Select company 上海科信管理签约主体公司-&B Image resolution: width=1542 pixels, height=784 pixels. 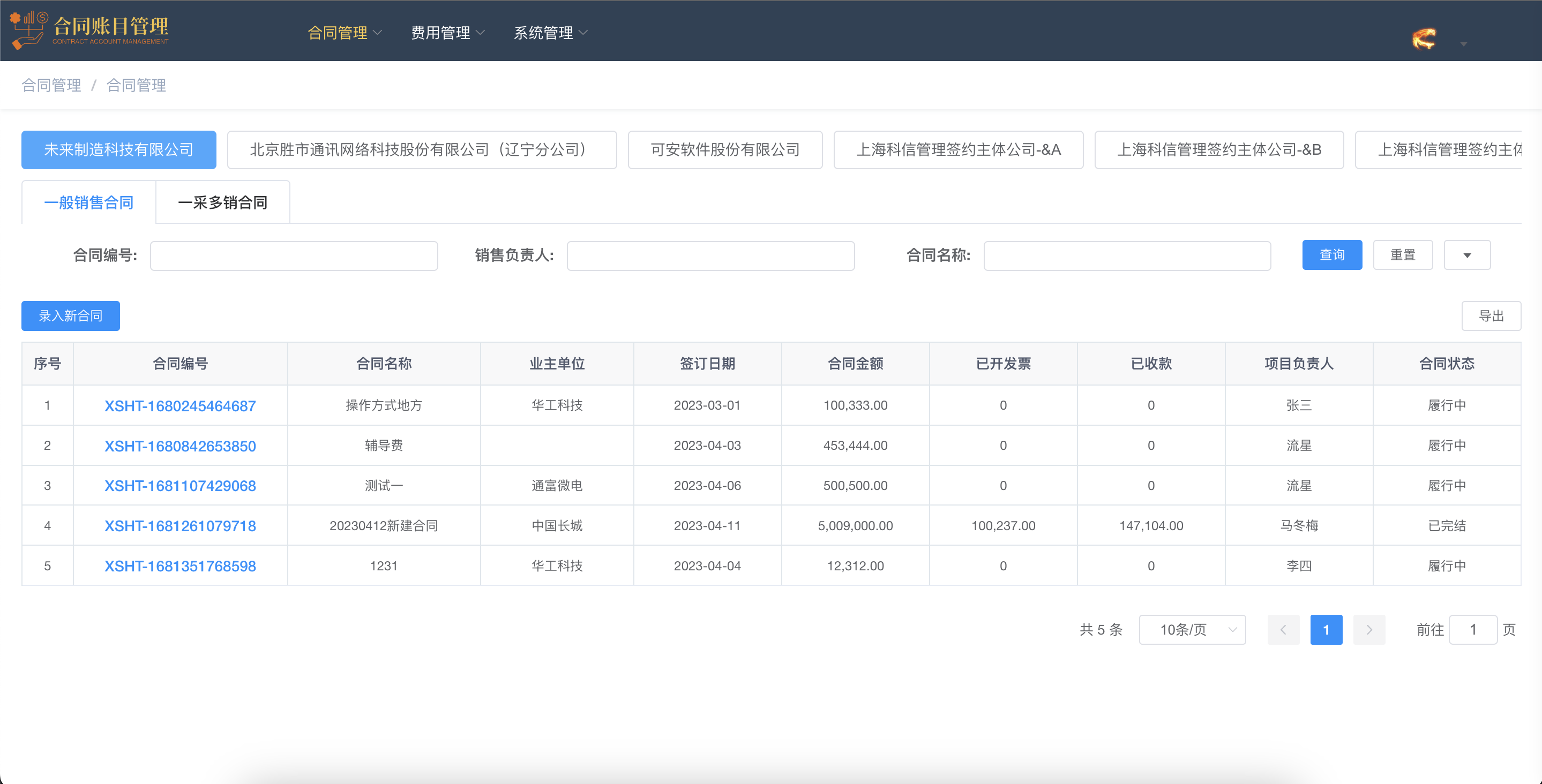[1219, 149]
